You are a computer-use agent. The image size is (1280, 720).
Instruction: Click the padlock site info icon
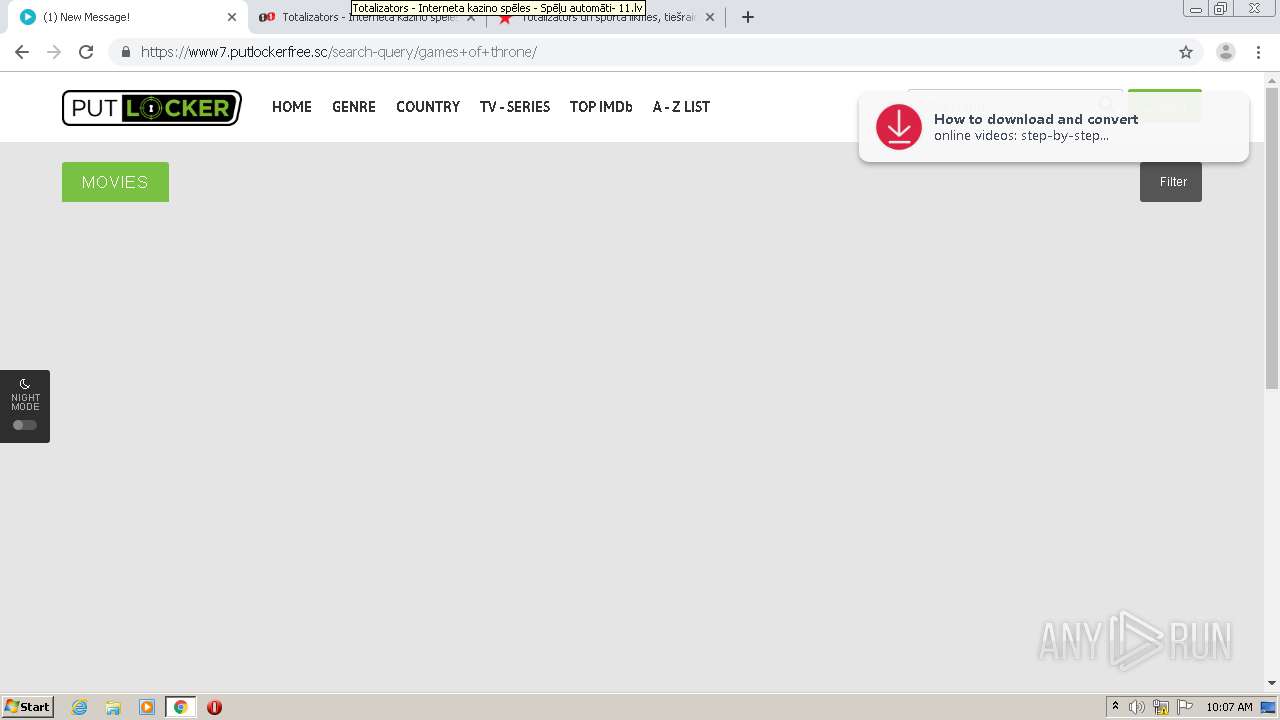(x=125, y=52)
